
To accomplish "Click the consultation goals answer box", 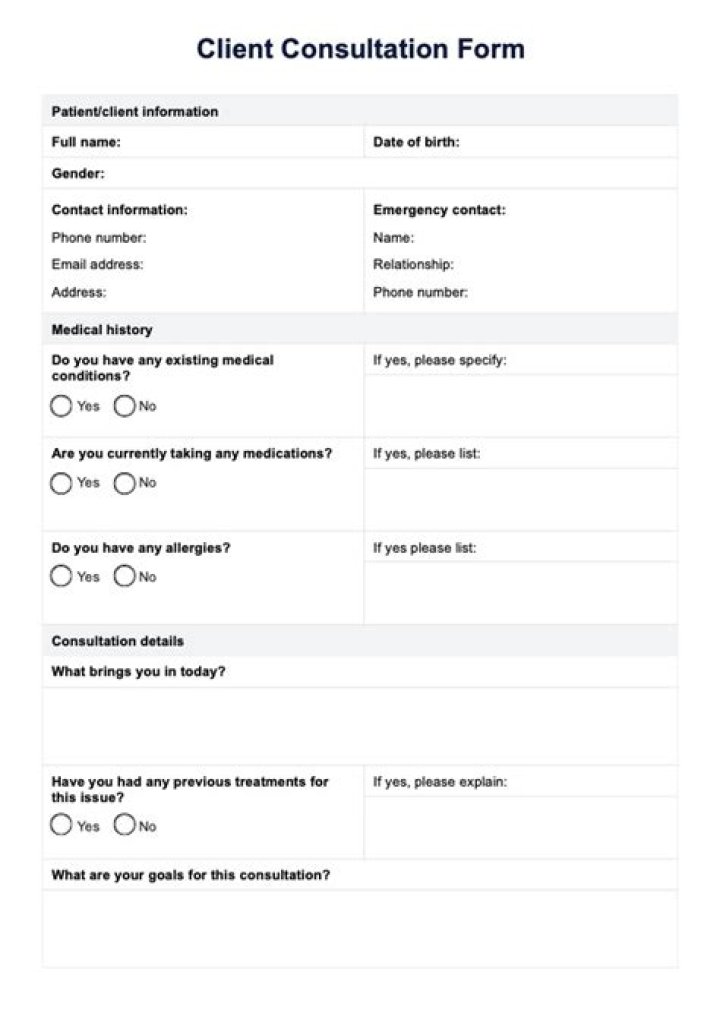I will pyautogui.click(x=360, y=928).
